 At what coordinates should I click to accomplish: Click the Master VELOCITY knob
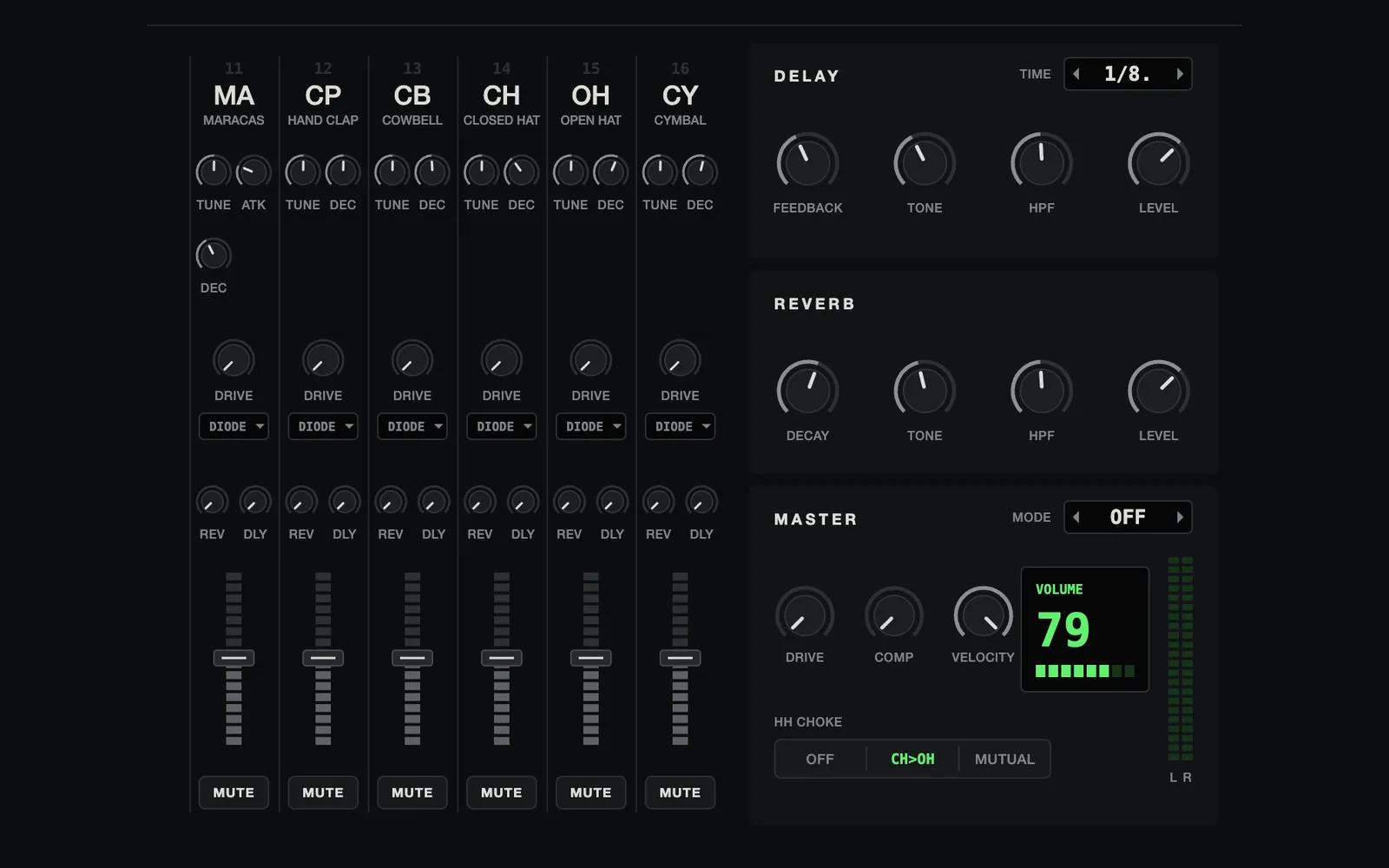(983, 615)
